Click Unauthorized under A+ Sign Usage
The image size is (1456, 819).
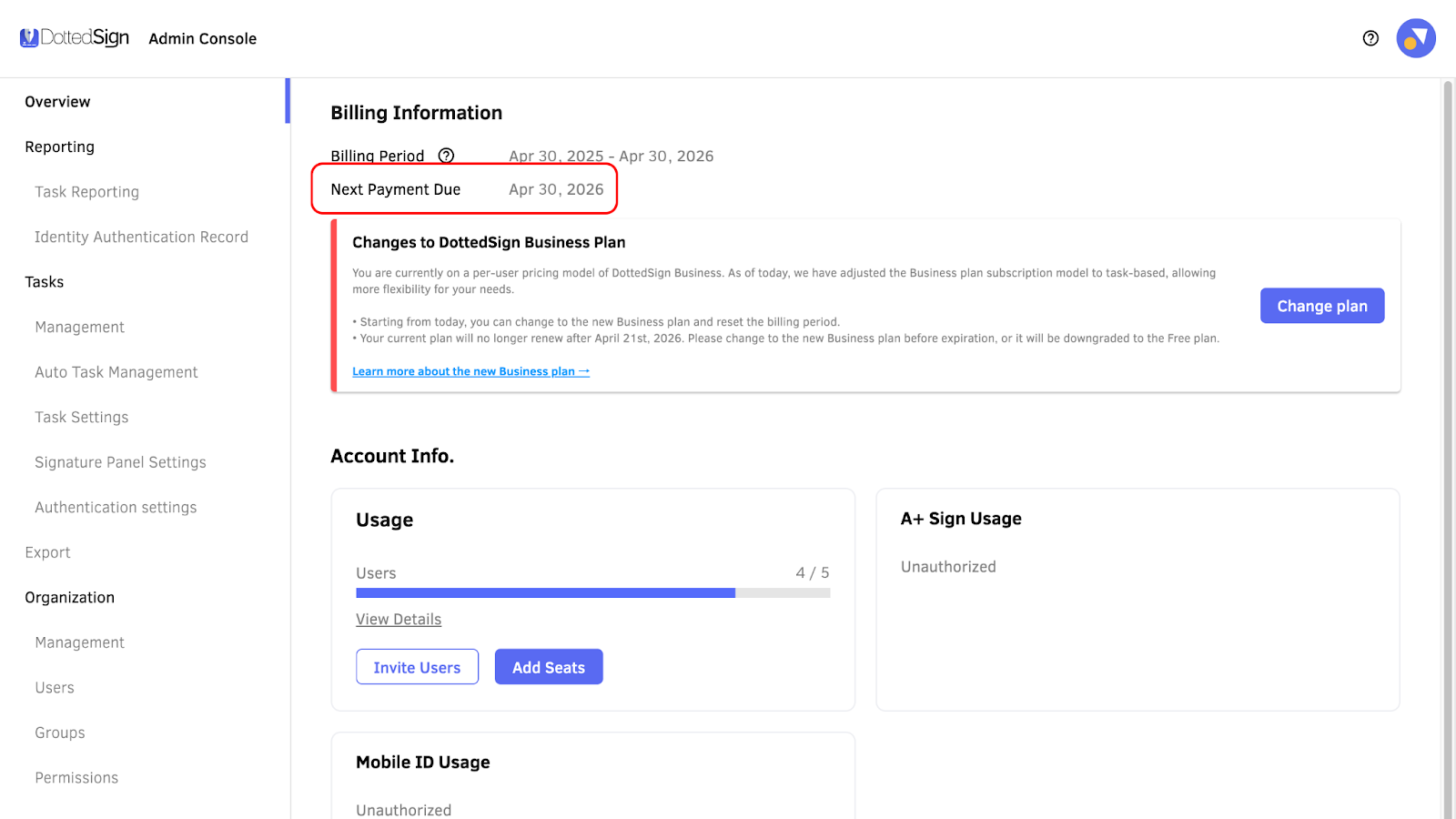pyautogui.click(x=948, y=567)
